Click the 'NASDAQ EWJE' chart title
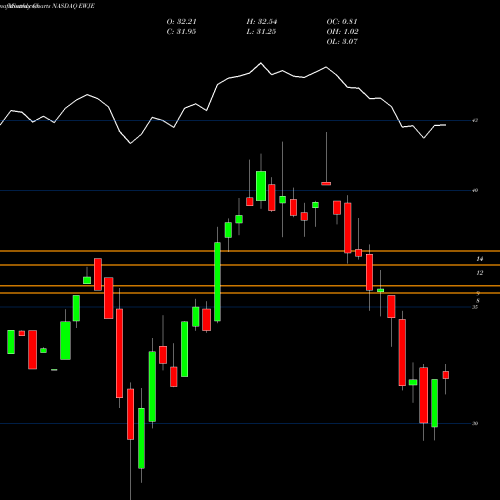This screenshot has height=500, width=500. (x=73, y=6)
